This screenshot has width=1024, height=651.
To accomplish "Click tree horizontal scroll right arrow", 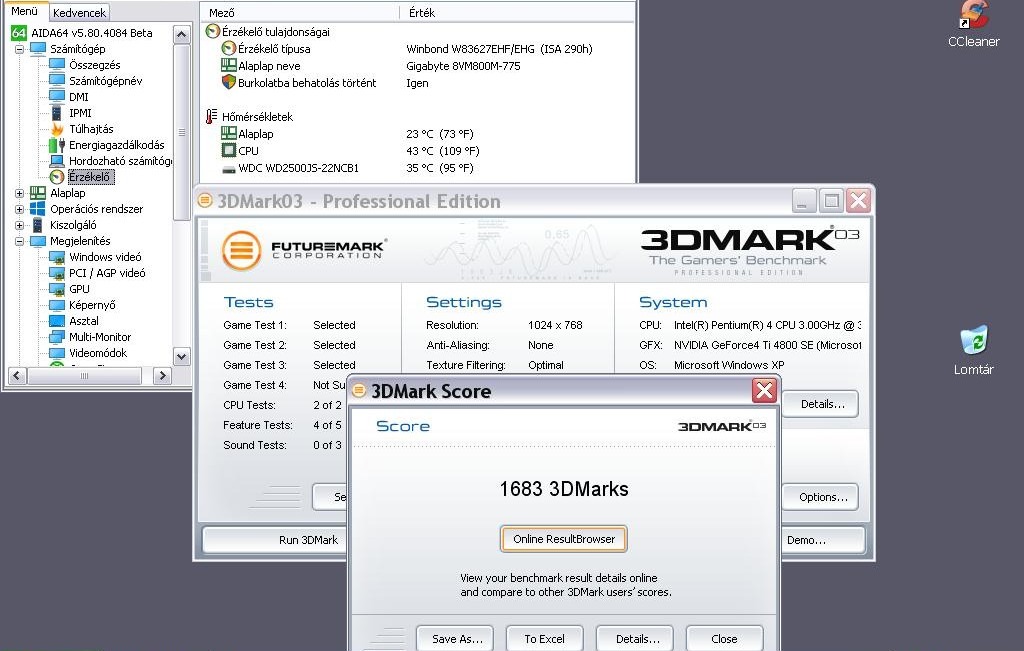I will coord(162,375).
